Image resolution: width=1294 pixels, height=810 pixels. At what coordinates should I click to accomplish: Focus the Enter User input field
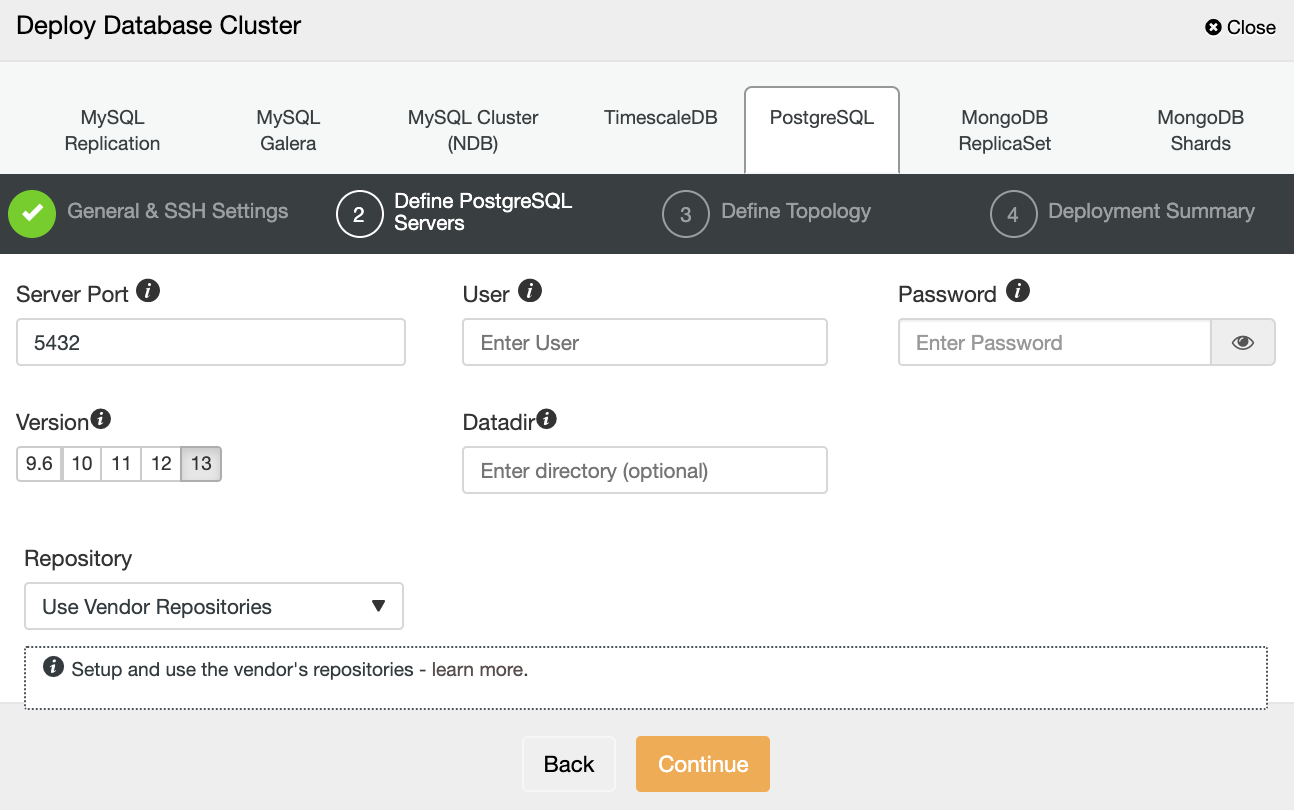coord(645,342)
